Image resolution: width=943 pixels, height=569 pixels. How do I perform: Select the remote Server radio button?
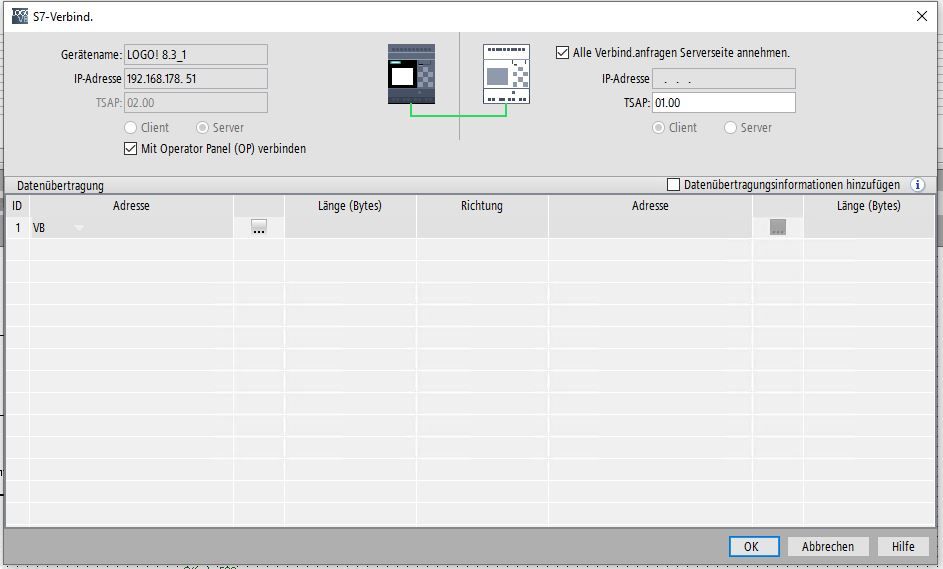730,128
